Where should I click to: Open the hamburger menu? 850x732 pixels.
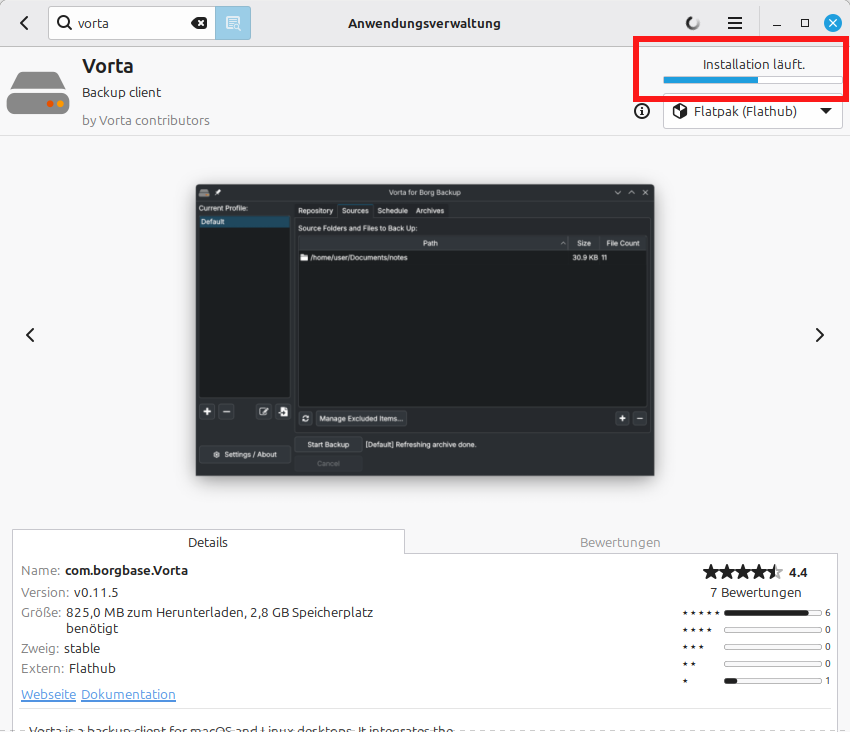[x=735, y=23]
